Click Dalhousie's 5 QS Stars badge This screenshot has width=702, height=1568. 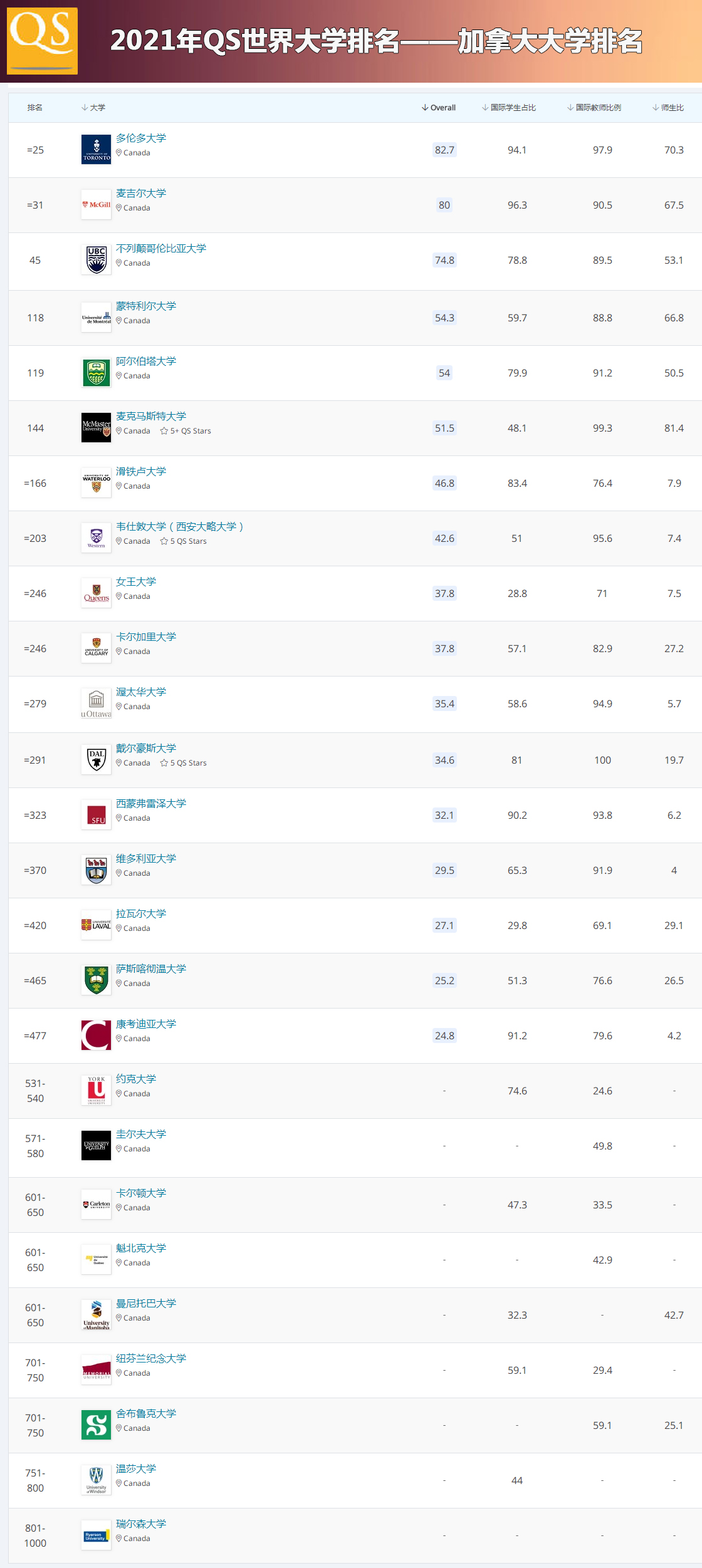(183, 763)
